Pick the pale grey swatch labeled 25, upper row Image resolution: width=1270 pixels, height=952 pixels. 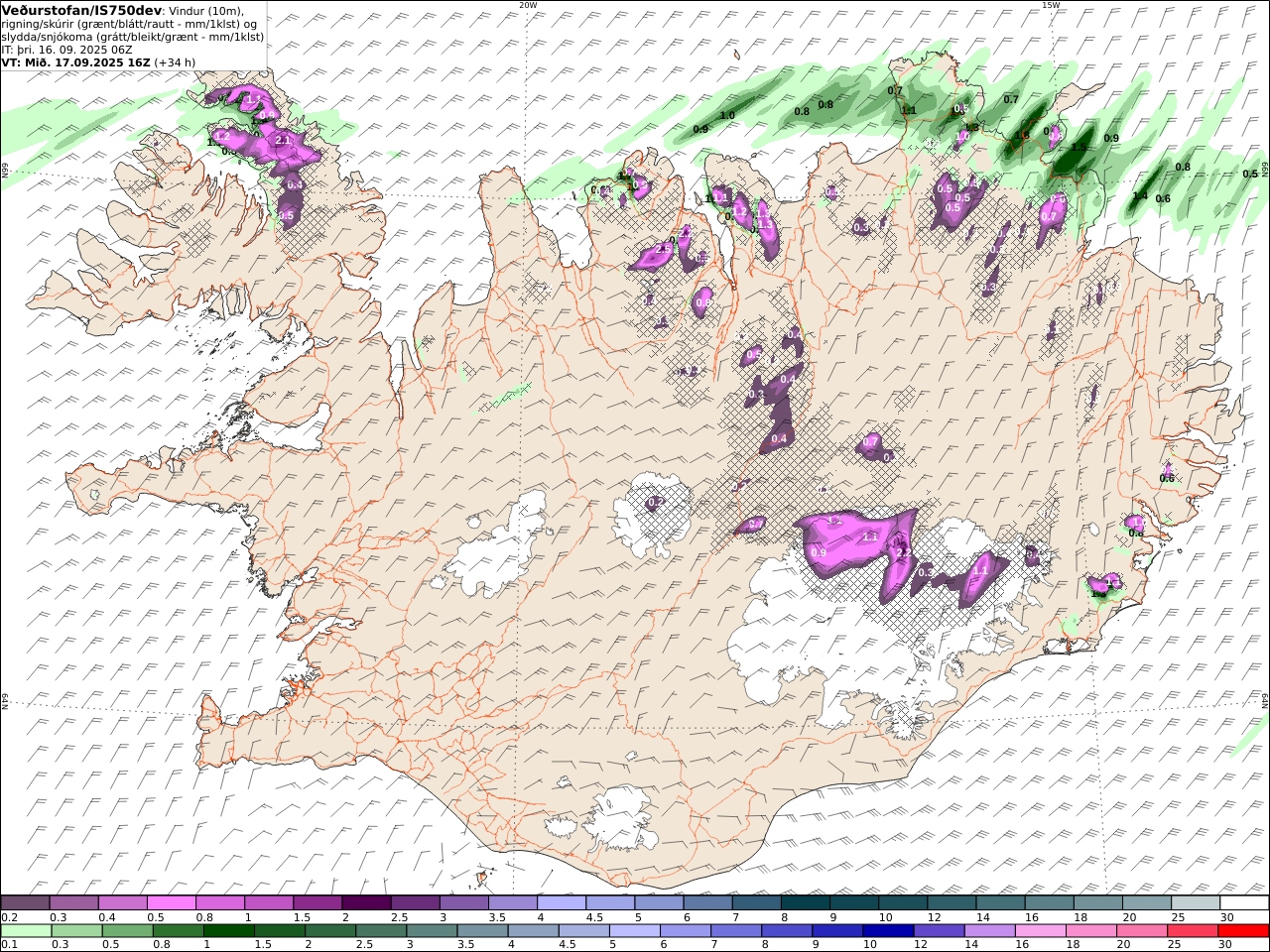(1194, 903)
